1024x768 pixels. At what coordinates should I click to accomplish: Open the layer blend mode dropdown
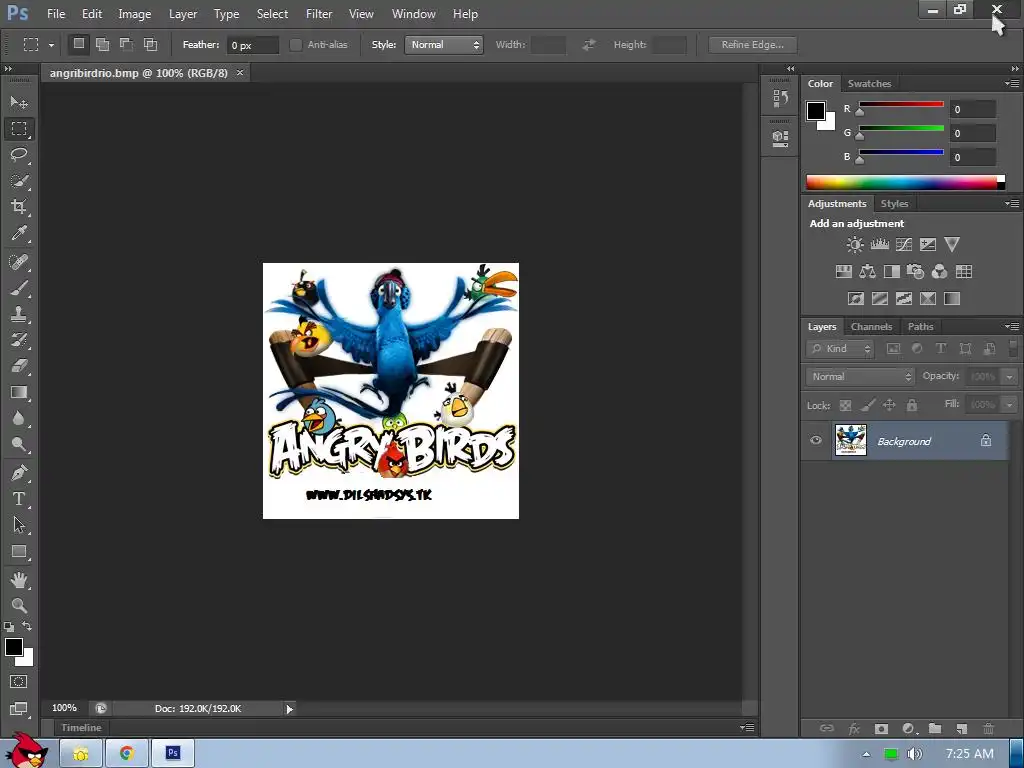(860, 377)
